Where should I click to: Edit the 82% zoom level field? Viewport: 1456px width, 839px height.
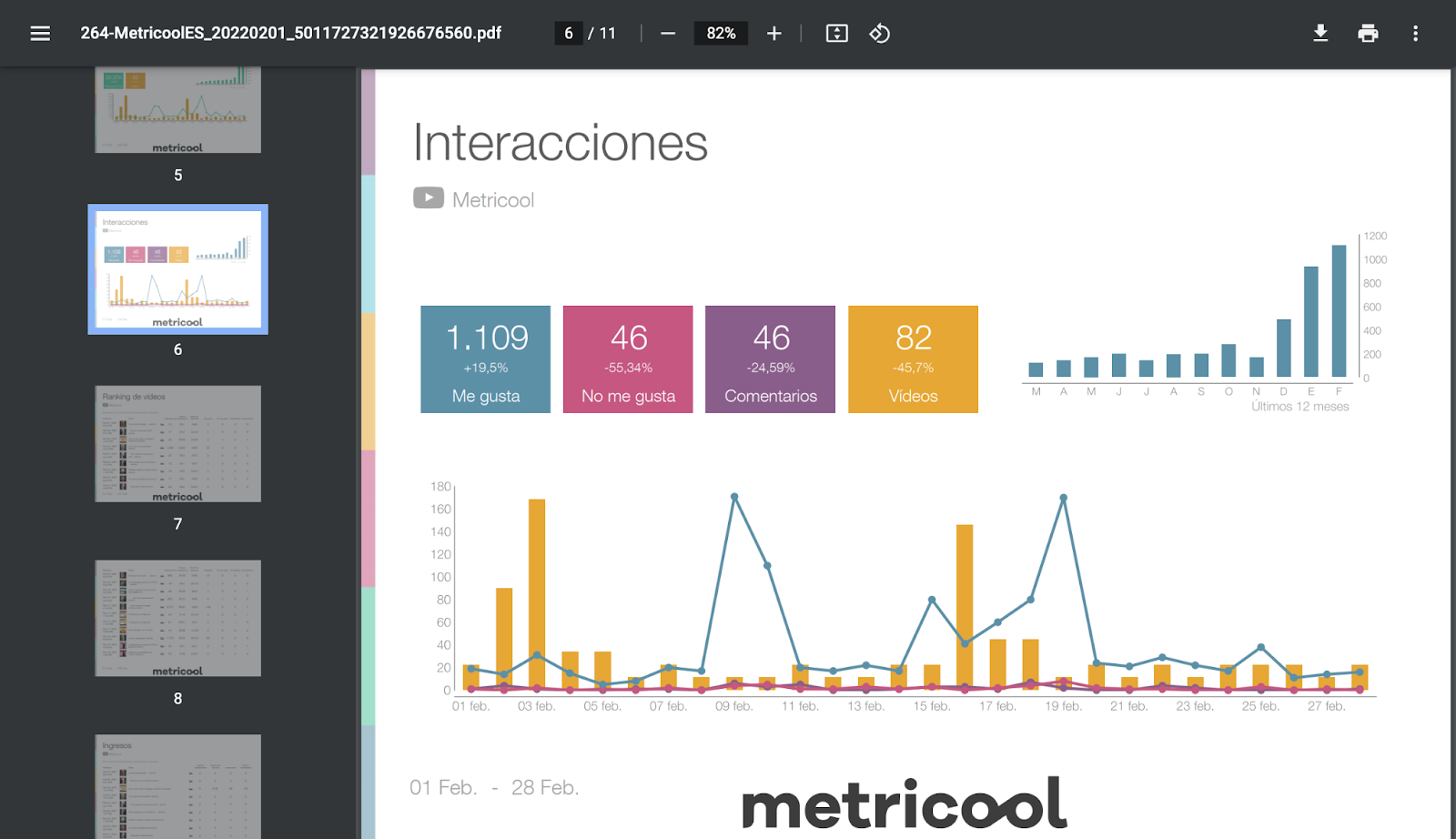[721, 34]
